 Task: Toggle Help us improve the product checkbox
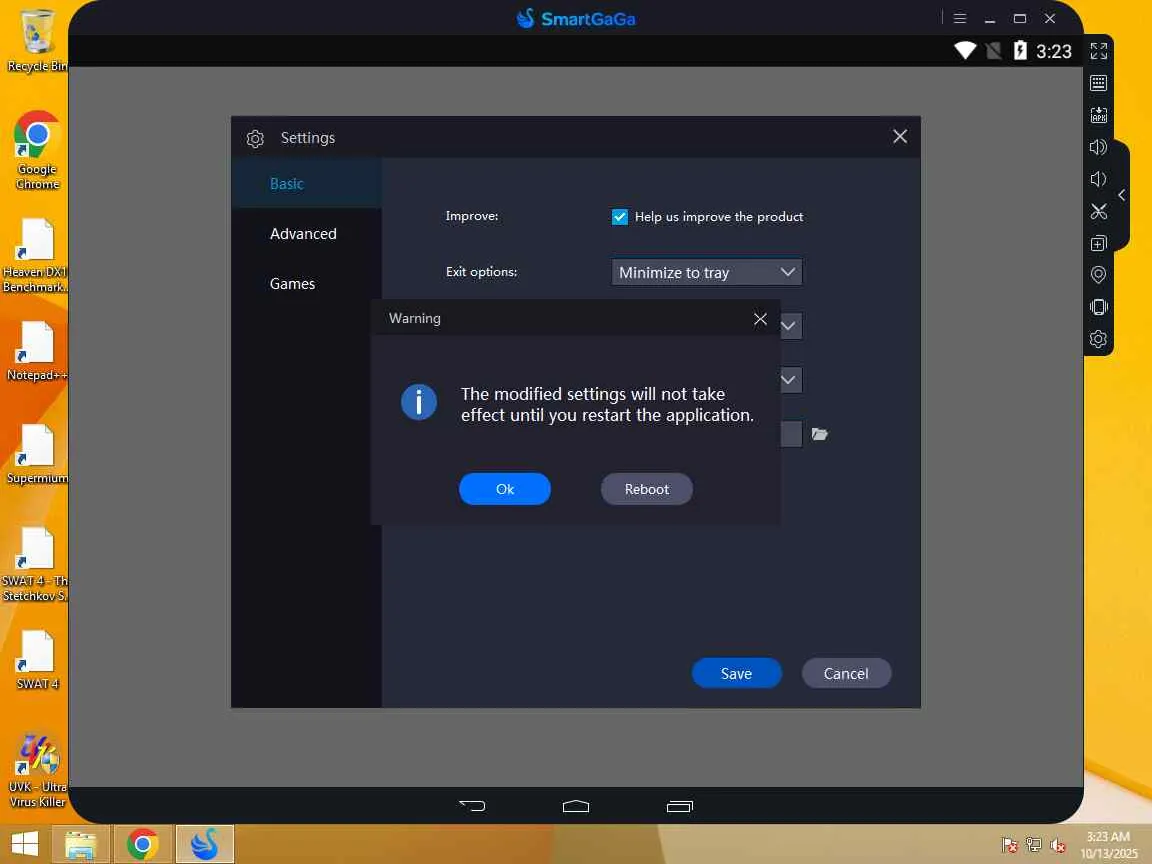tap(619, 217)
